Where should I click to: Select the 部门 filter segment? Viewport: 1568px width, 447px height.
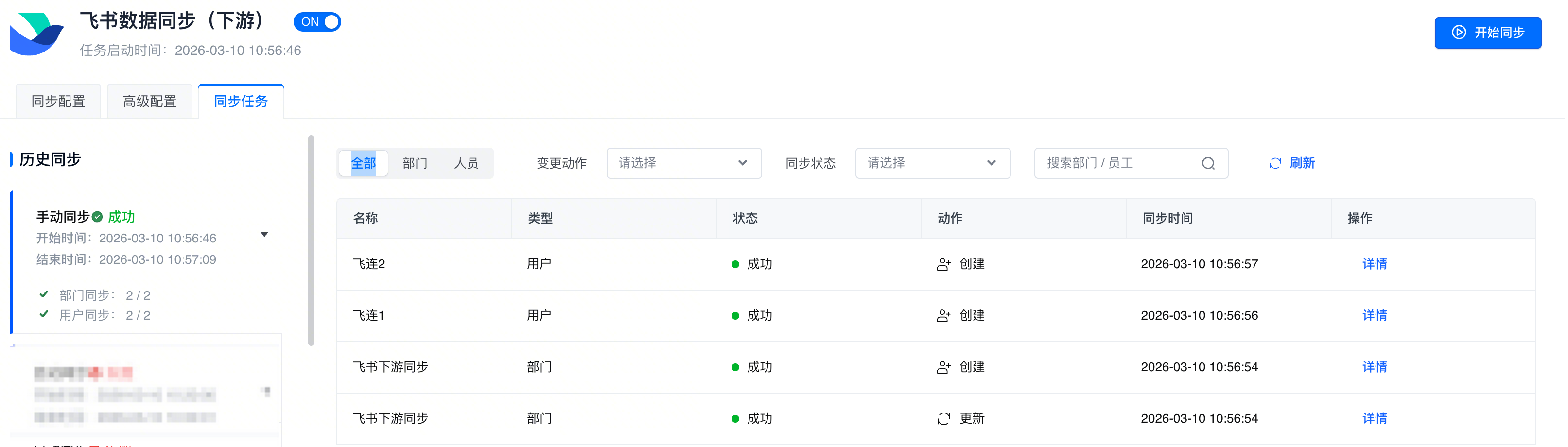pos(415,164)
